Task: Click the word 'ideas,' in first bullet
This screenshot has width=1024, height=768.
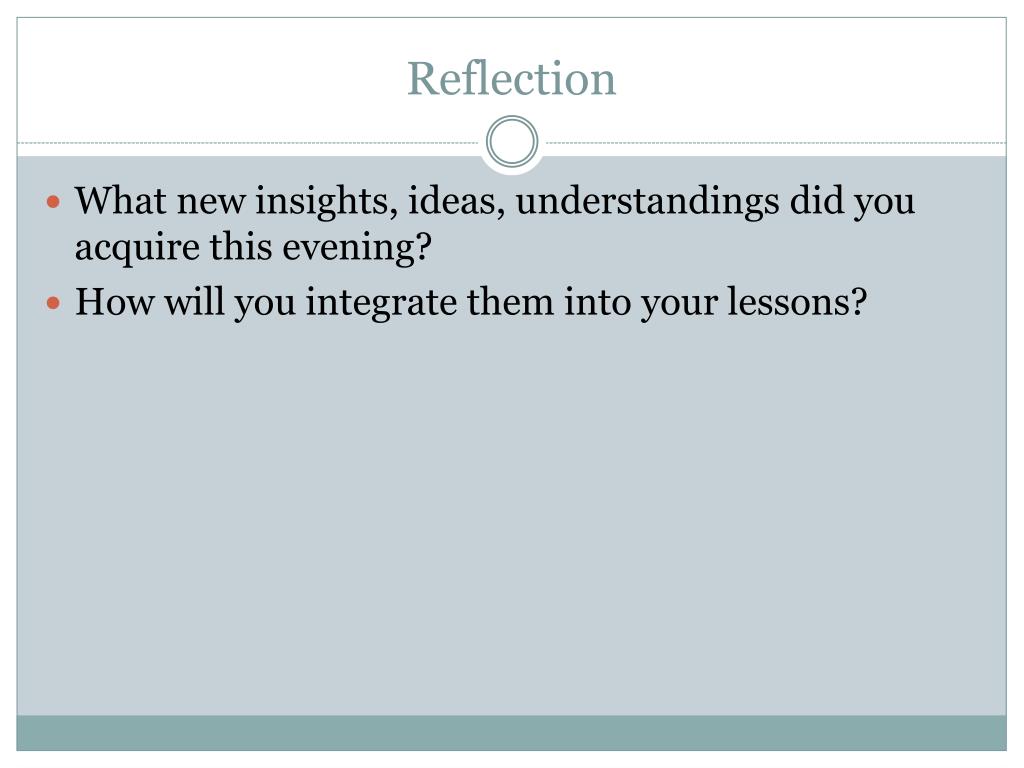Action: tap(456, 200)
